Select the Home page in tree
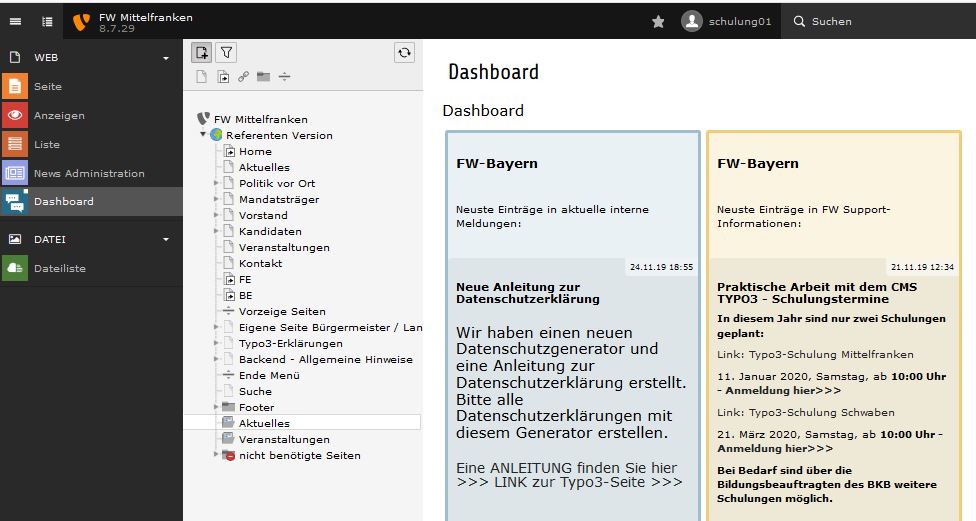The width and height of the screenshot is (976, 521). (255, 151)
